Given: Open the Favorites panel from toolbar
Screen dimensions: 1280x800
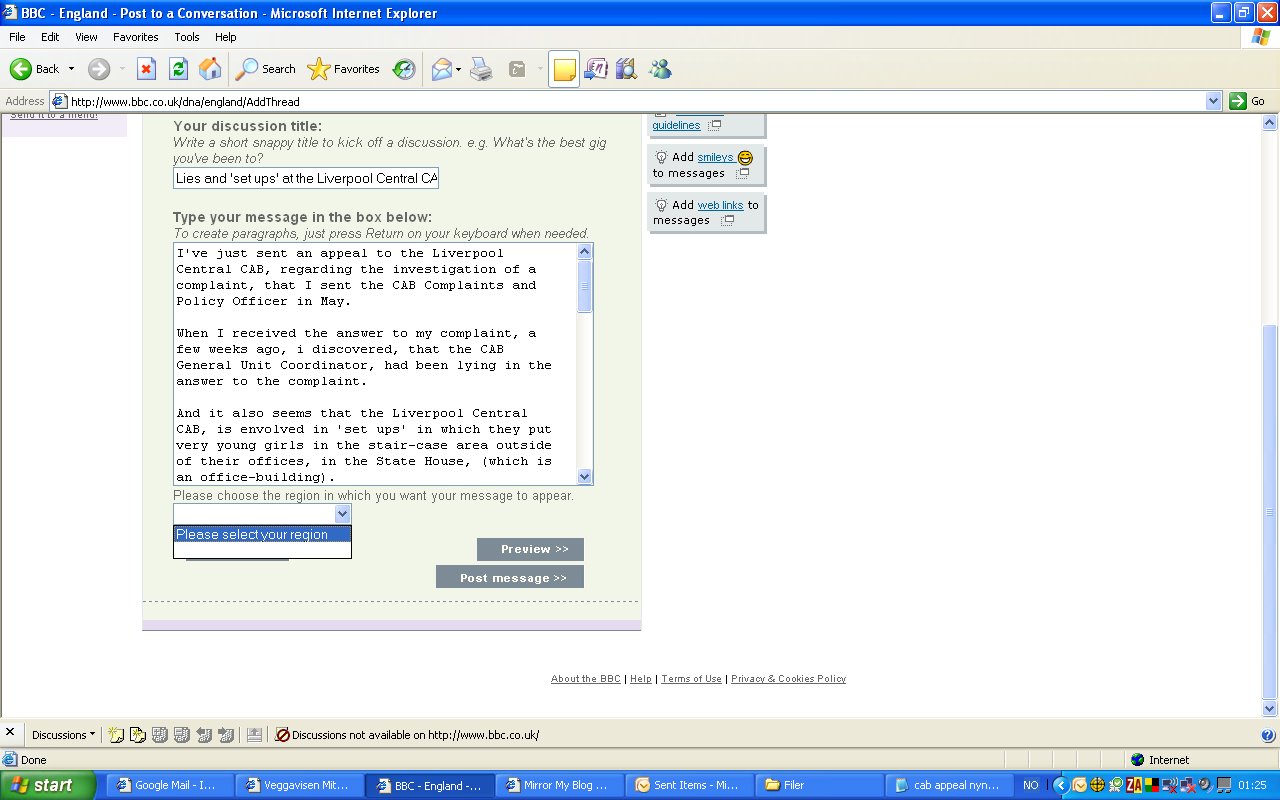Looking at the screenshot, I should click(344, 69).
